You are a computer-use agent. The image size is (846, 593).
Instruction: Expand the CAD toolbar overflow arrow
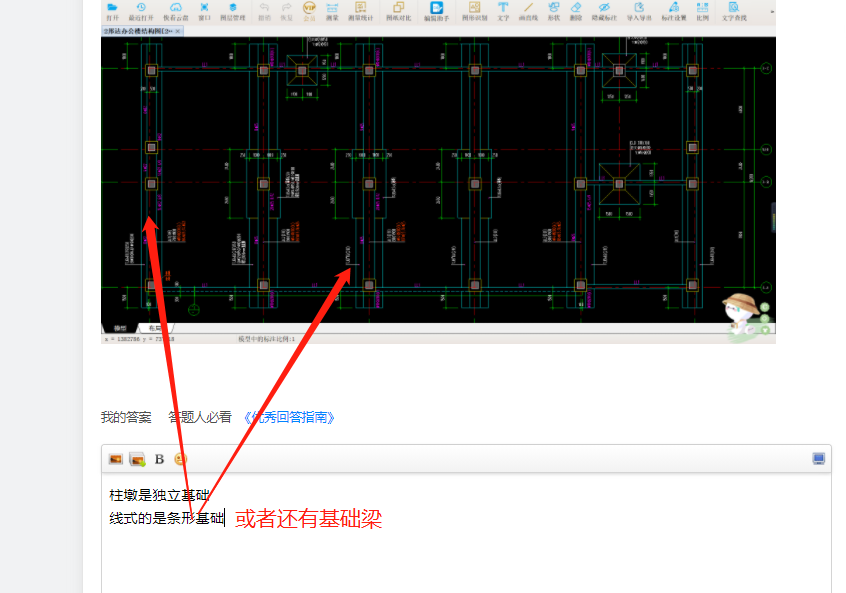(x=772, y=11)
